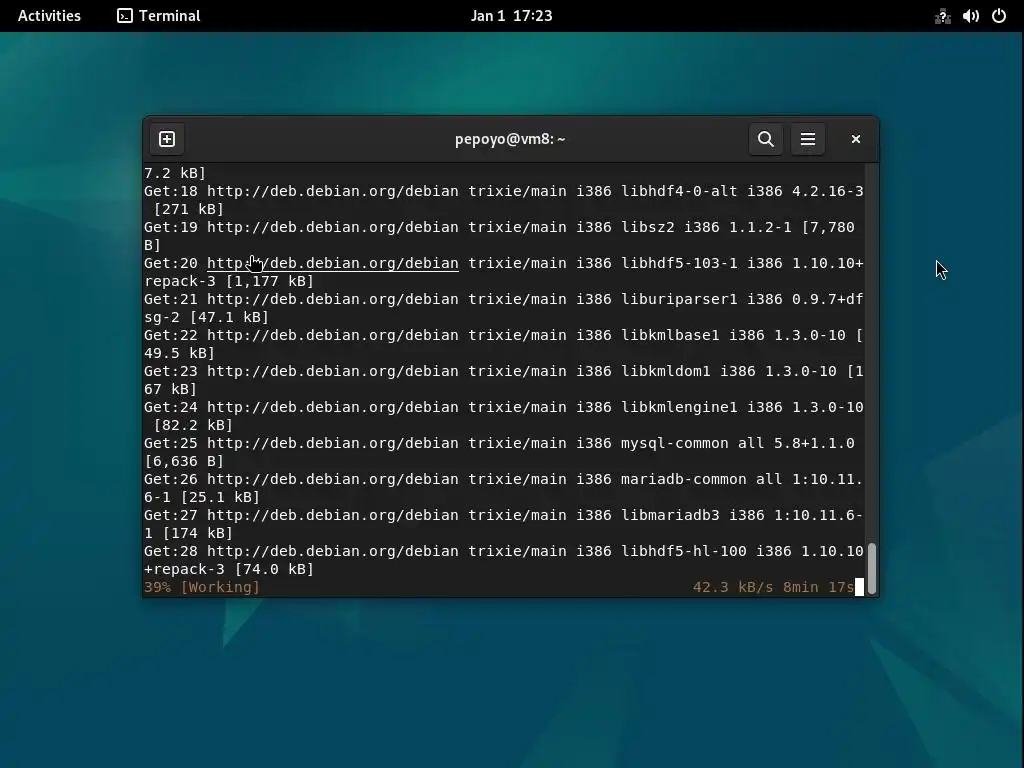Click the '39% [Working]' progress text
The width and height of the screenshot is (1024, 768).
[x=202, y=587]
